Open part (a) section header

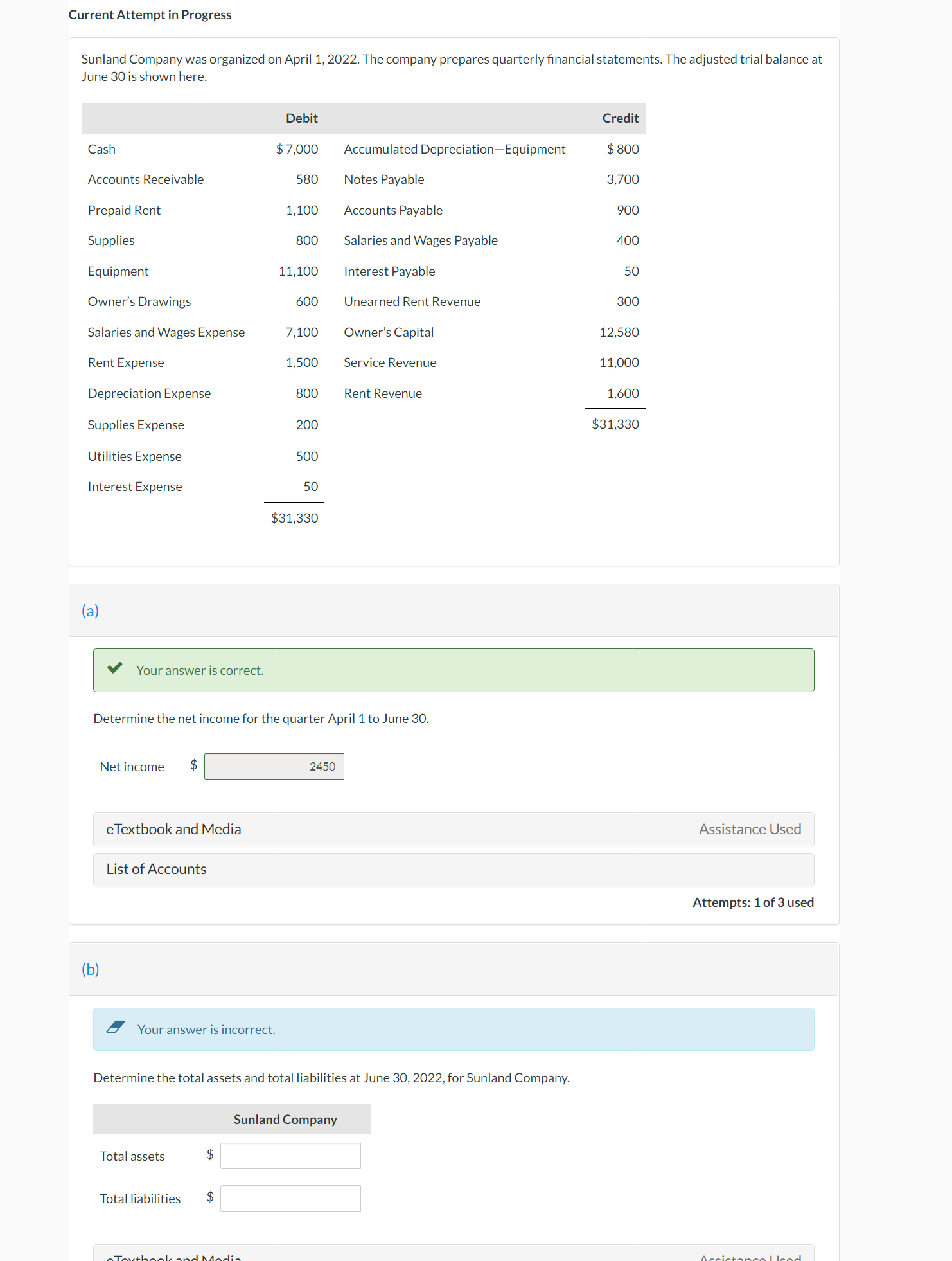point(454,611)
